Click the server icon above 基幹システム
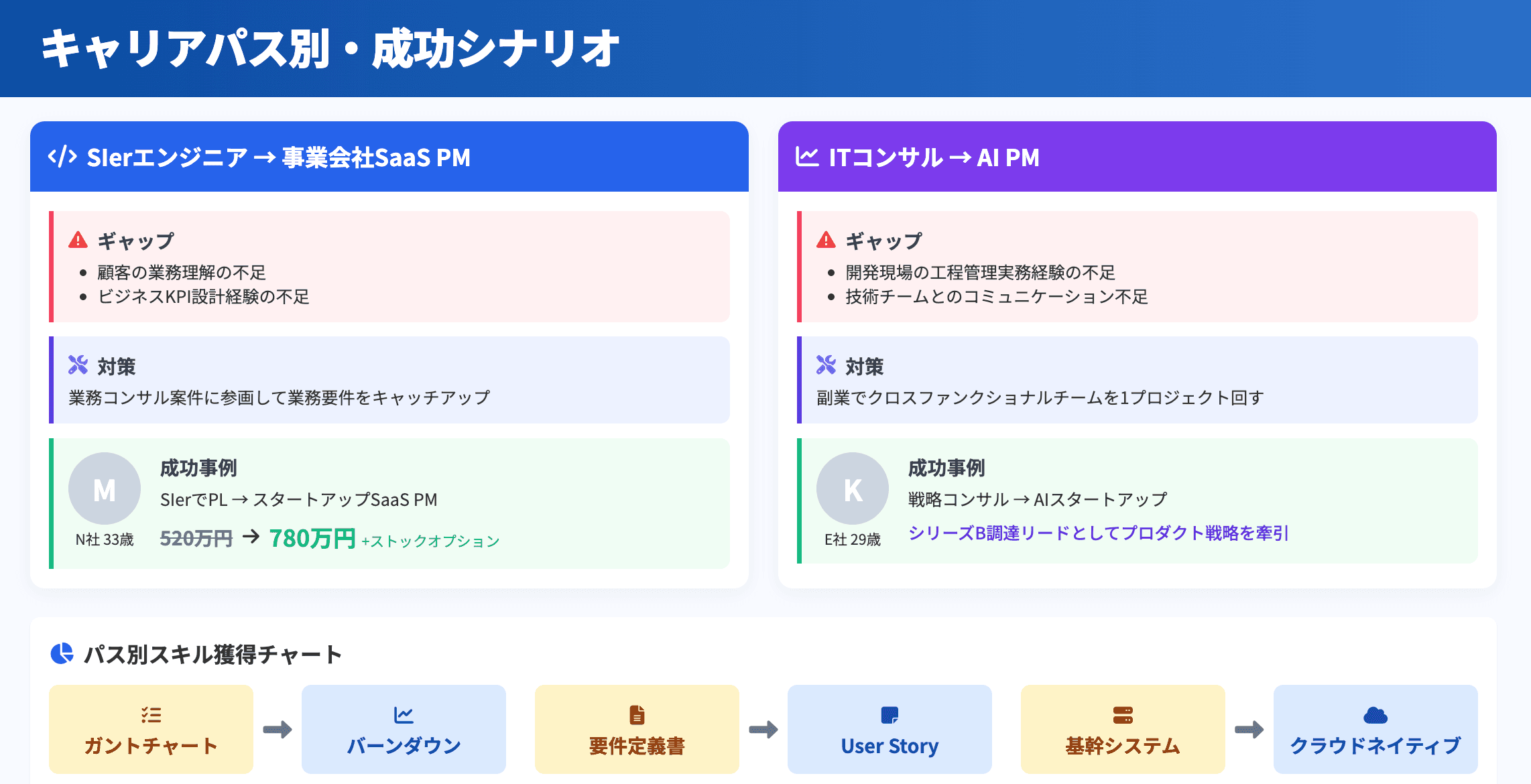Image resolution: width=1531 pixels, height=784 pixels. click(1123, 715)
